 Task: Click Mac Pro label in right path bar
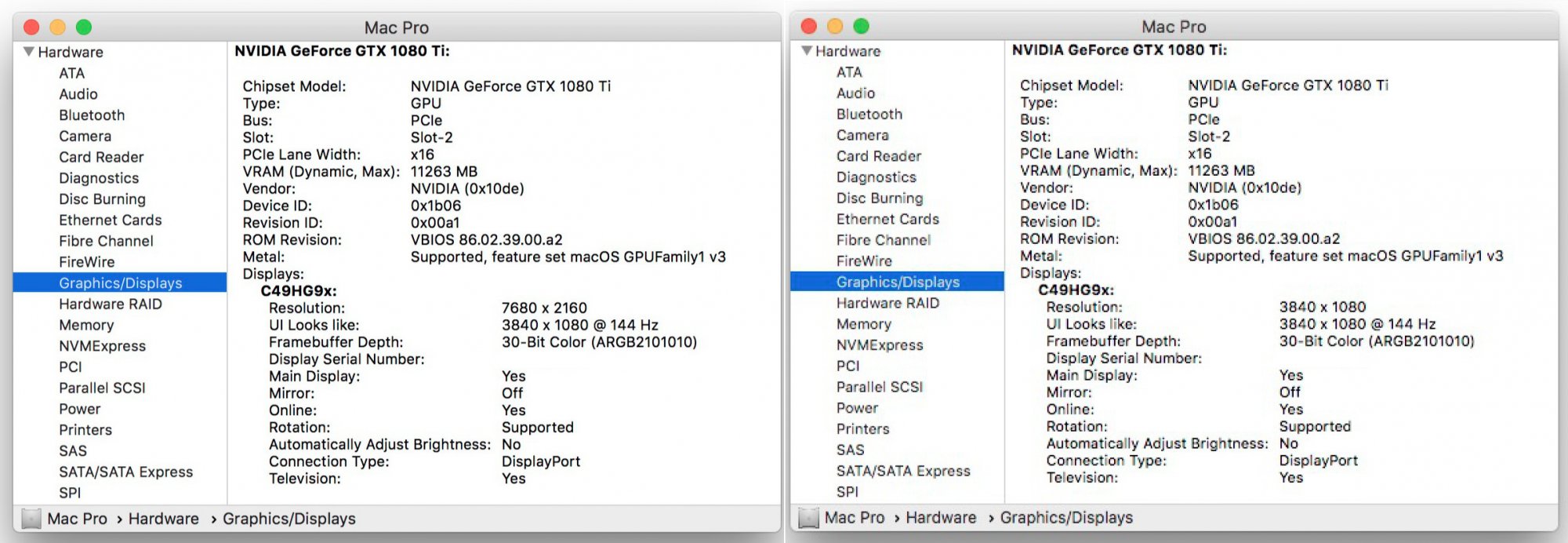point(855,518)
